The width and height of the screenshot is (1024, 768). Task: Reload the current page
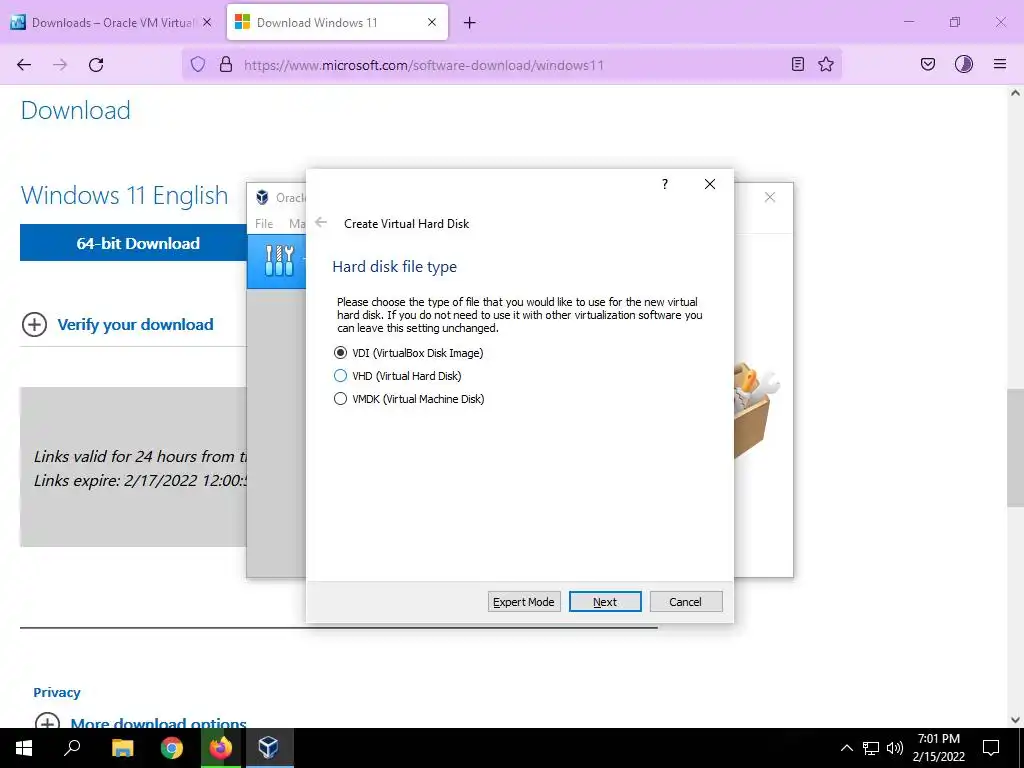click(x=96, y=64)
